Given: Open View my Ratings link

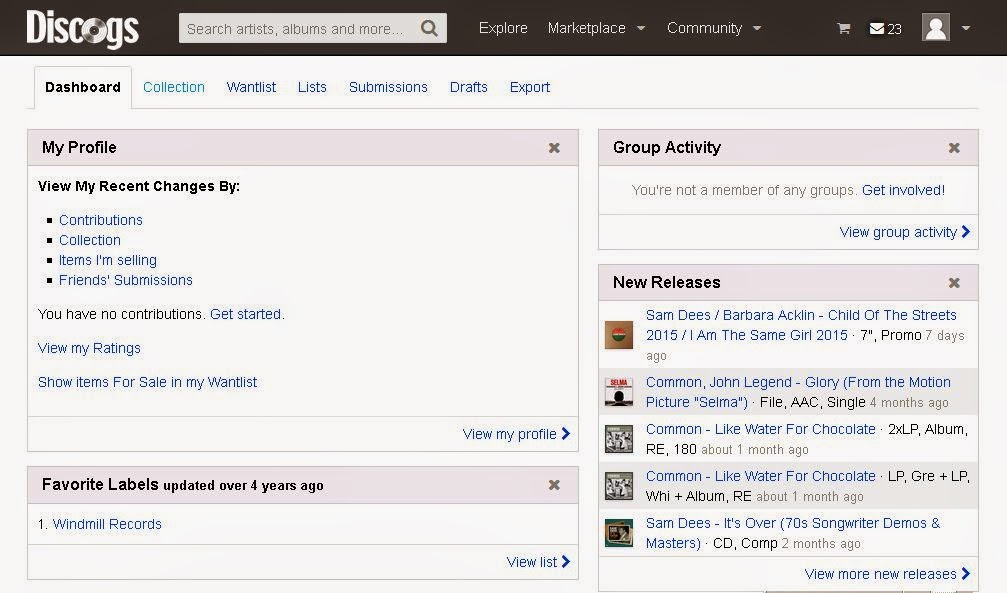Looking at the screenshot, I should point(89,348).
